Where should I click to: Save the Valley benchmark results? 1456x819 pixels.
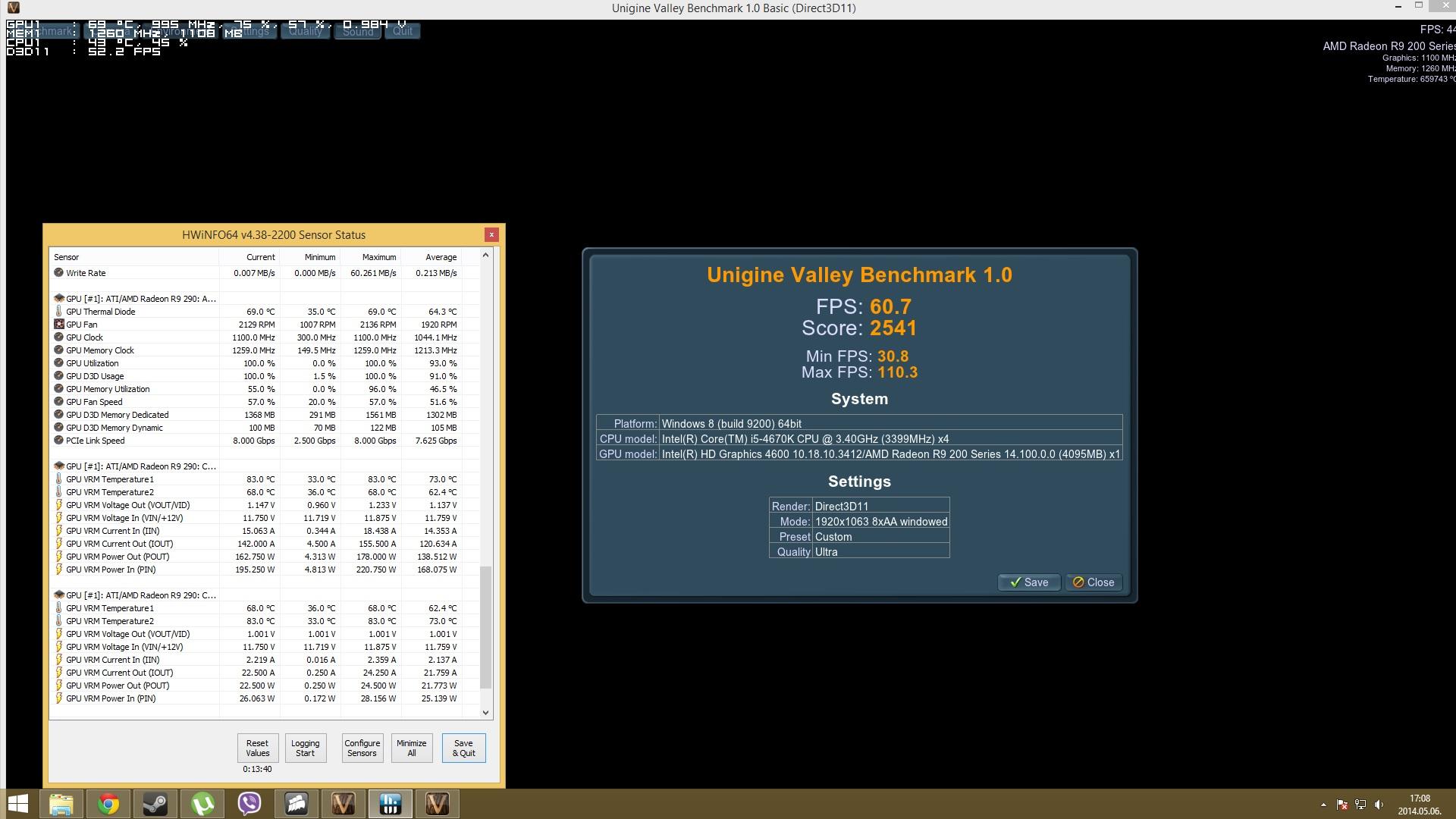[1029, 582]
